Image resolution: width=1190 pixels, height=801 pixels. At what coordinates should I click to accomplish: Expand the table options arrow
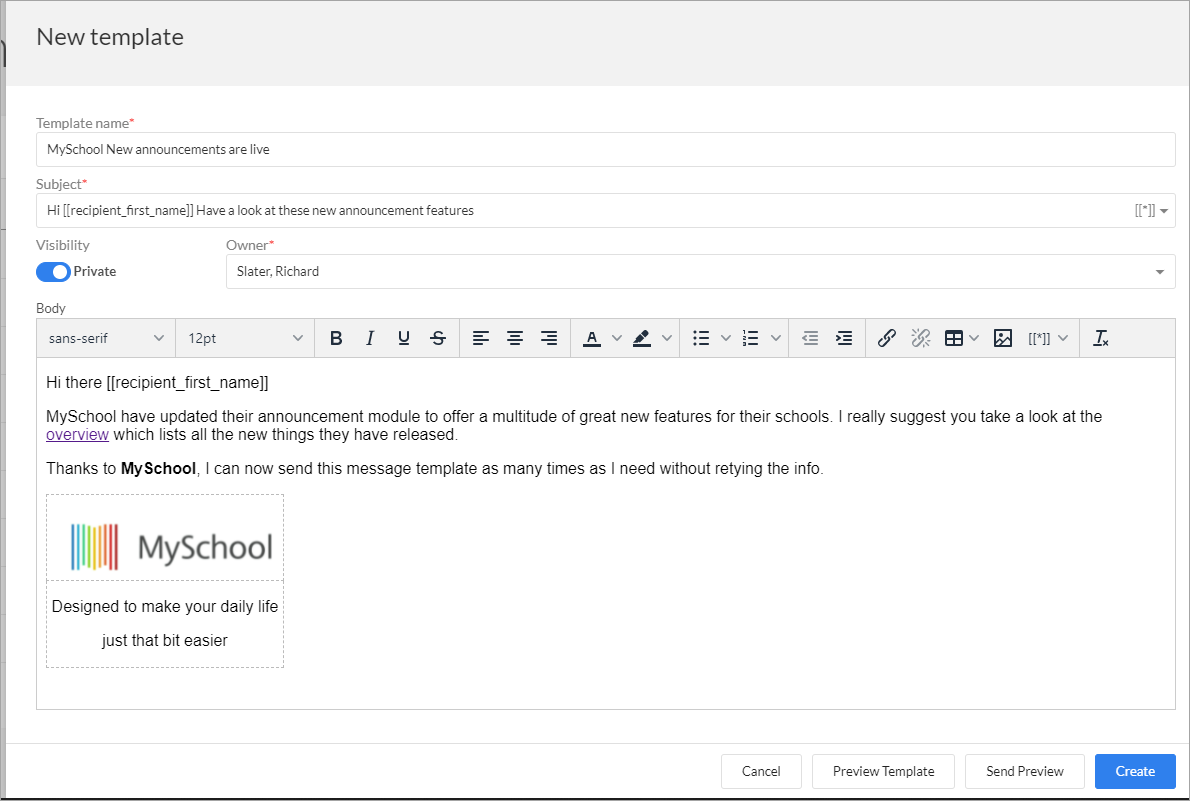(x=974, y=339)
